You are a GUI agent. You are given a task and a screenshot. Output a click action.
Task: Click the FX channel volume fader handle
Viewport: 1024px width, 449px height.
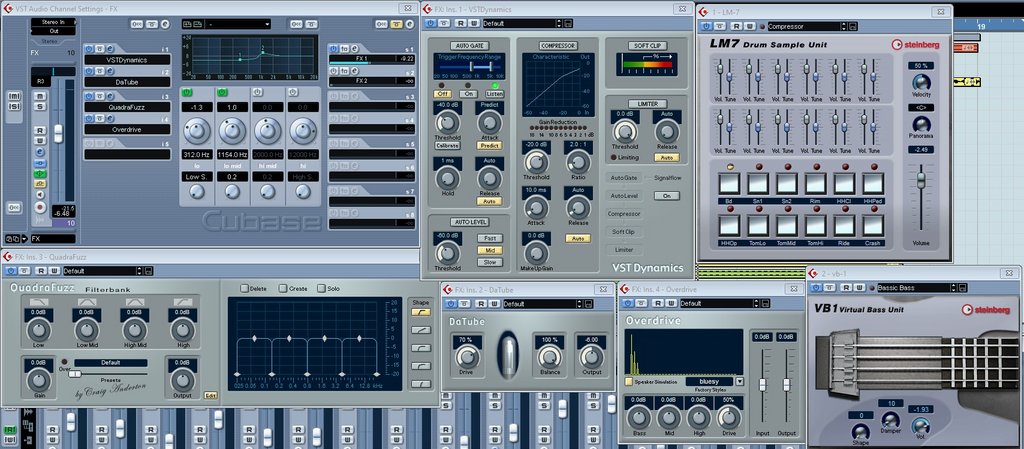coord(58,134)
